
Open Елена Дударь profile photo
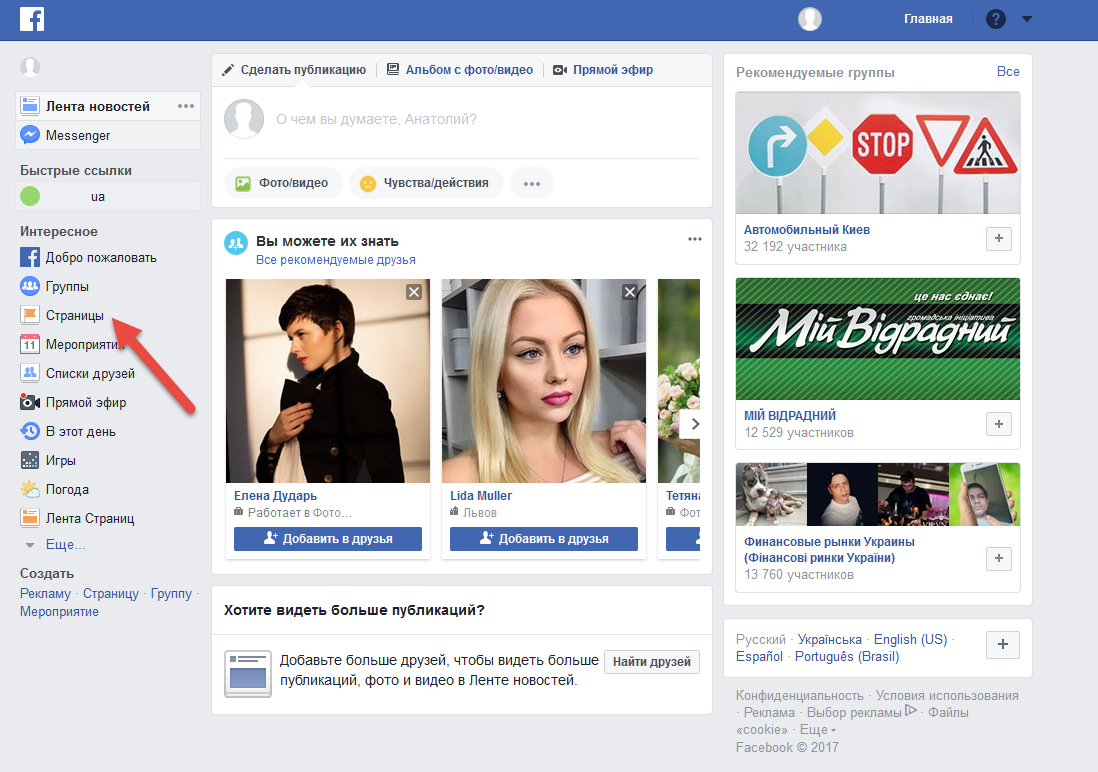pos(328,381)
